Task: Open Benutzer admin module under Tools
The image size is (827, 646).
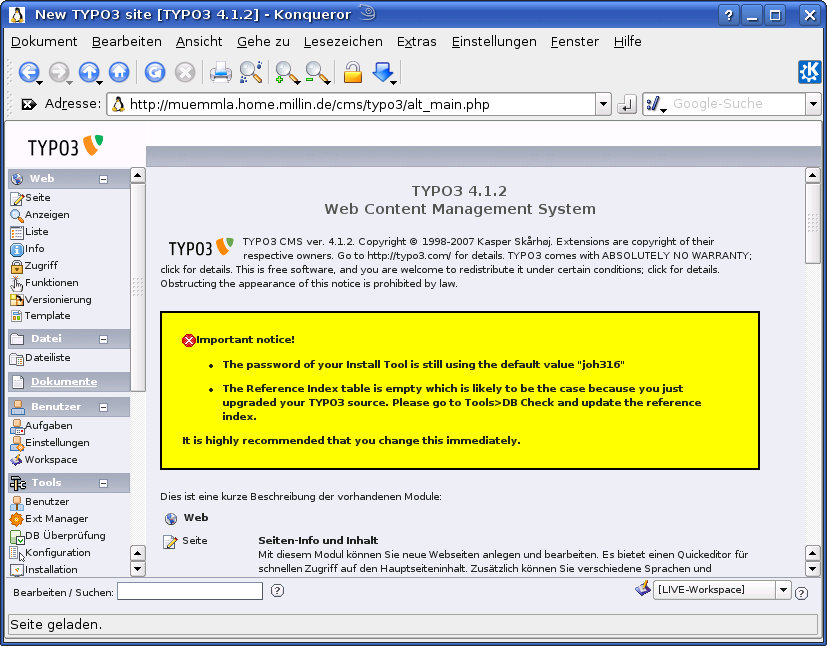Action: tap(40, 502)
